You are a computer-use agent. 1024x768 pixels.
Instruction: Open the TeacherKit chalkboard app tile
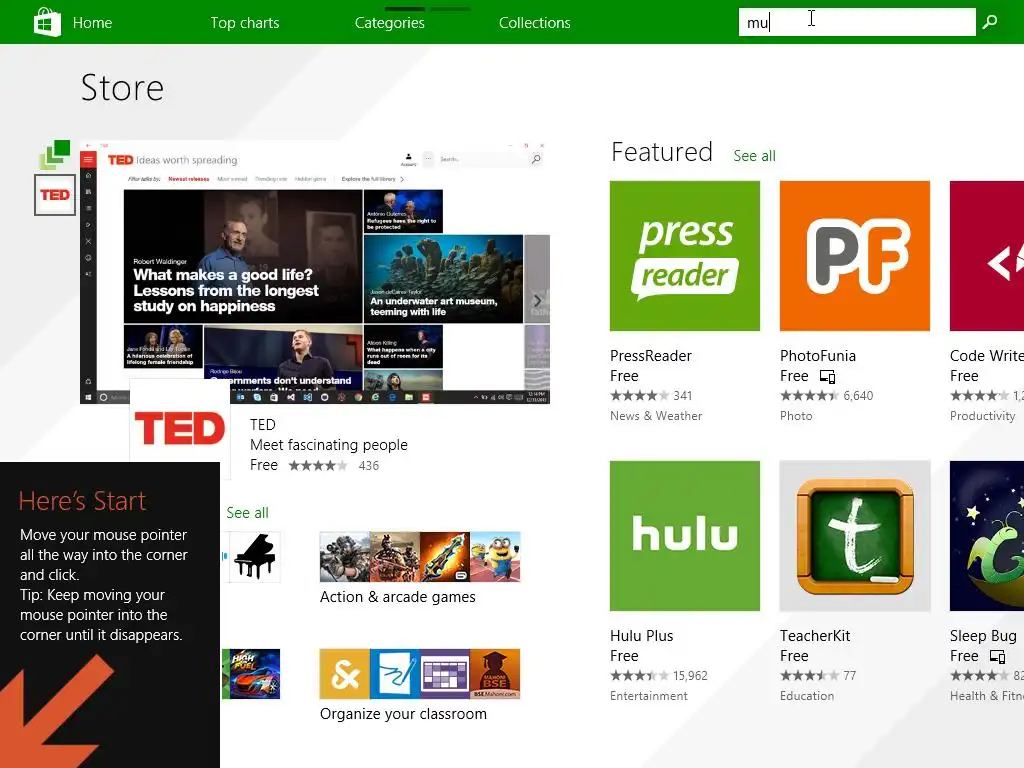point(855,536)
